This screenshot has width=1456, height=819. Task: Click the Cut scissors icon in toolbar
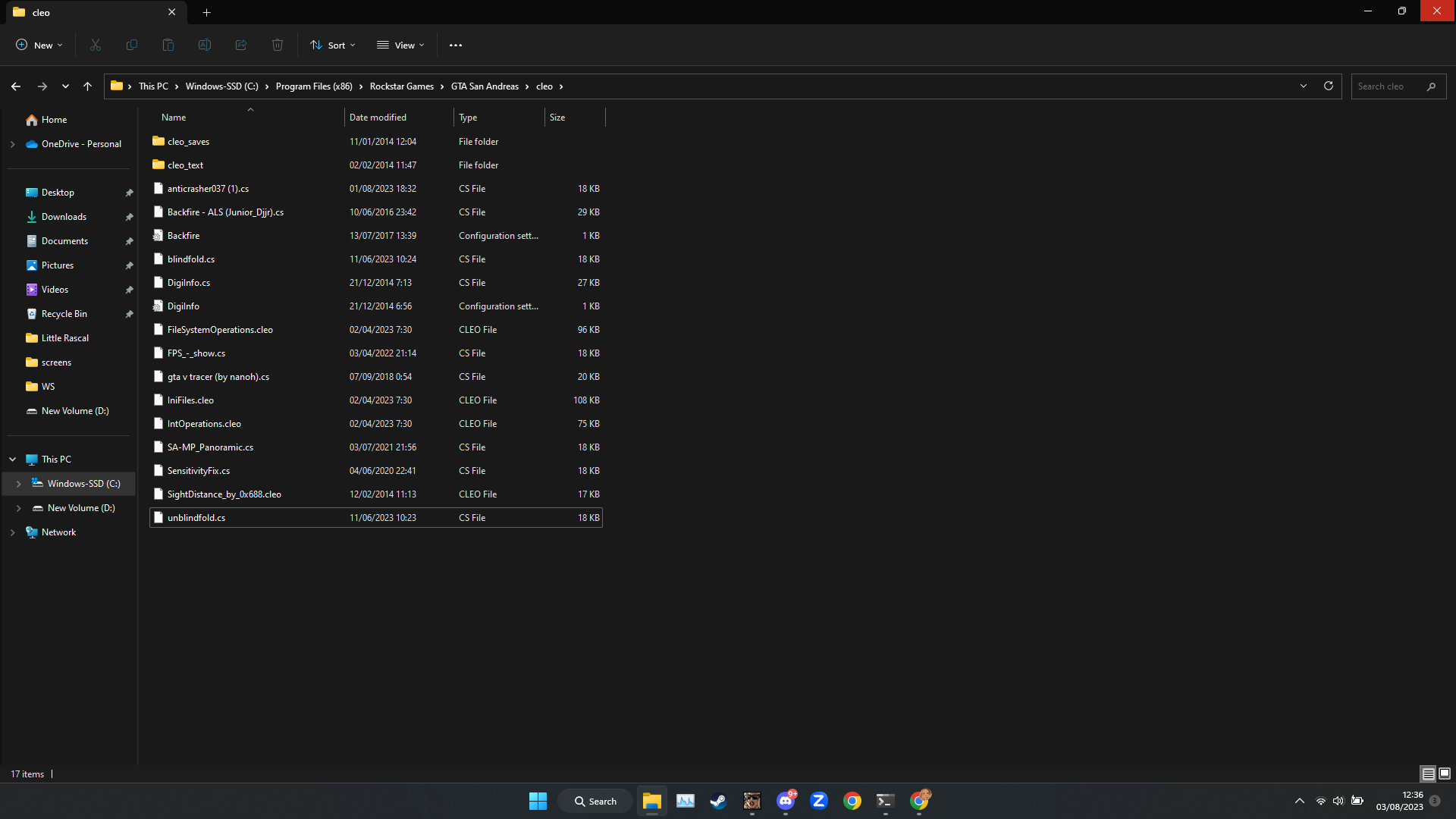click(96, 45)
